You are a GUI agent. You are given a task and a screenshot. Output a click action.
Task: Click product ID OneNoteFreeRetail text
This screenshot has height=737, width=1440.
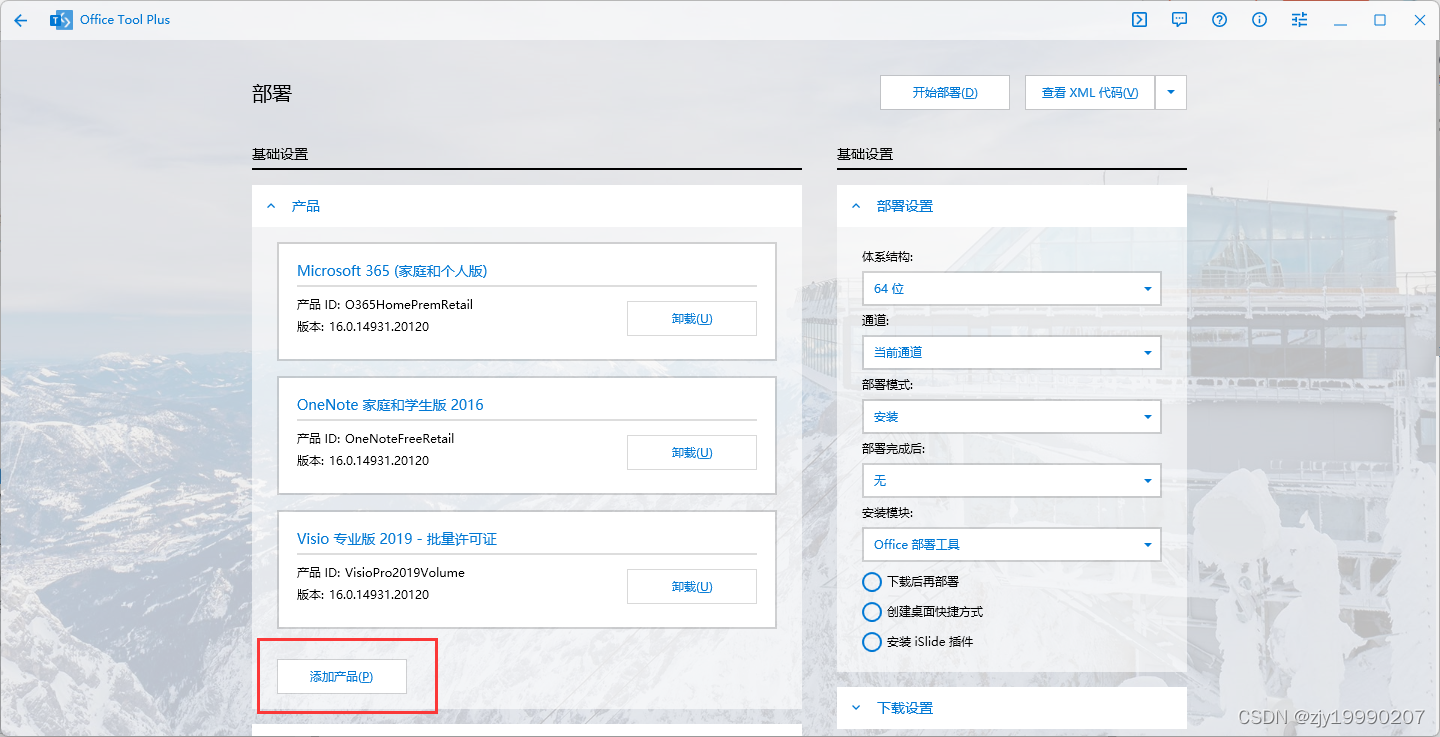coord(400,438)
